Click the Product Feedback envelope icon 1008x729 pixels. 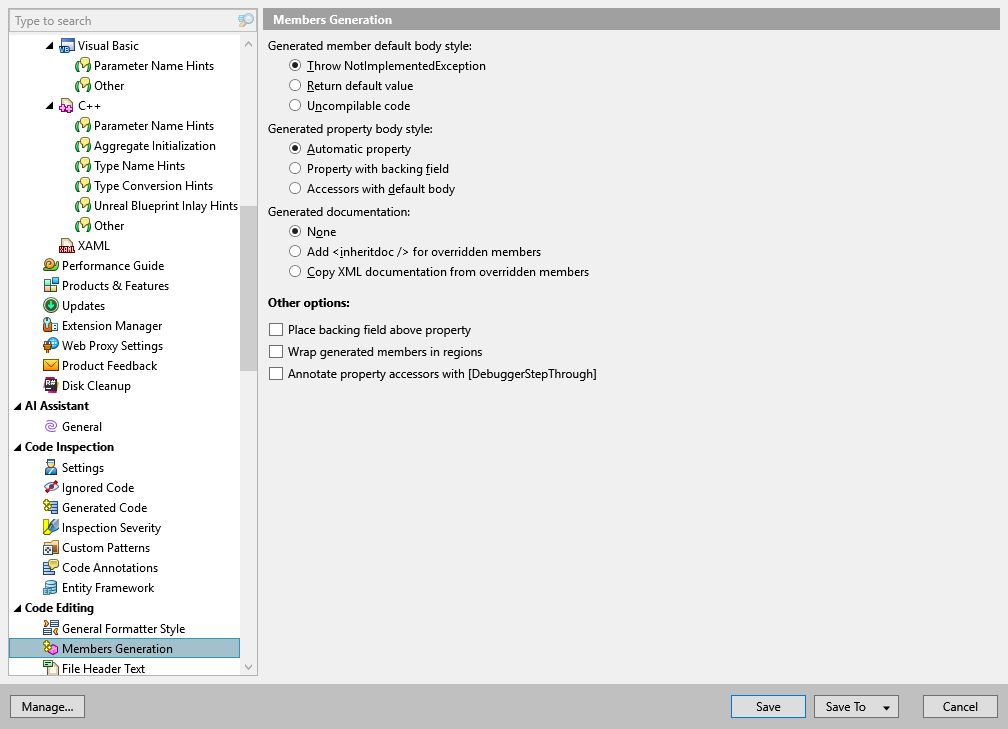coord(51,365)
